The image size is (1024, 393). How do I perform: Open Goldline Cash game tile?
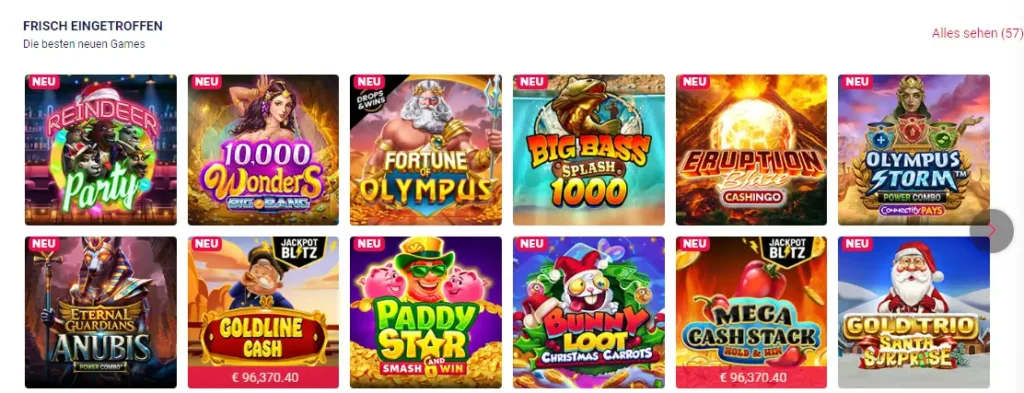point(263,302)
